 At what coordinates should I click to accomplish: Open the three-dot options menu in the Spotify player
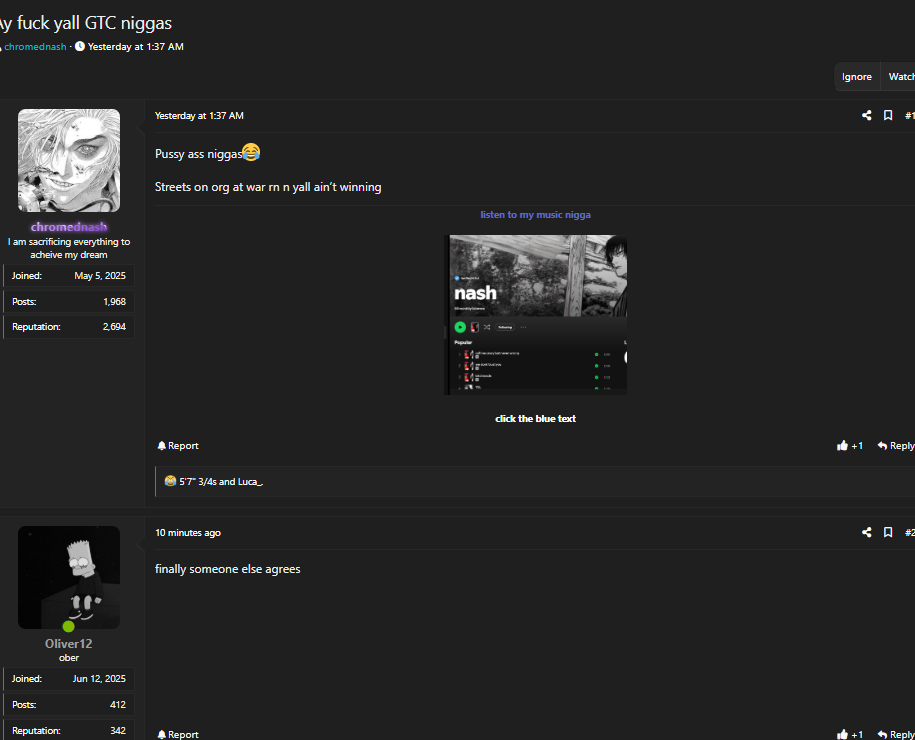pos(523,327)
